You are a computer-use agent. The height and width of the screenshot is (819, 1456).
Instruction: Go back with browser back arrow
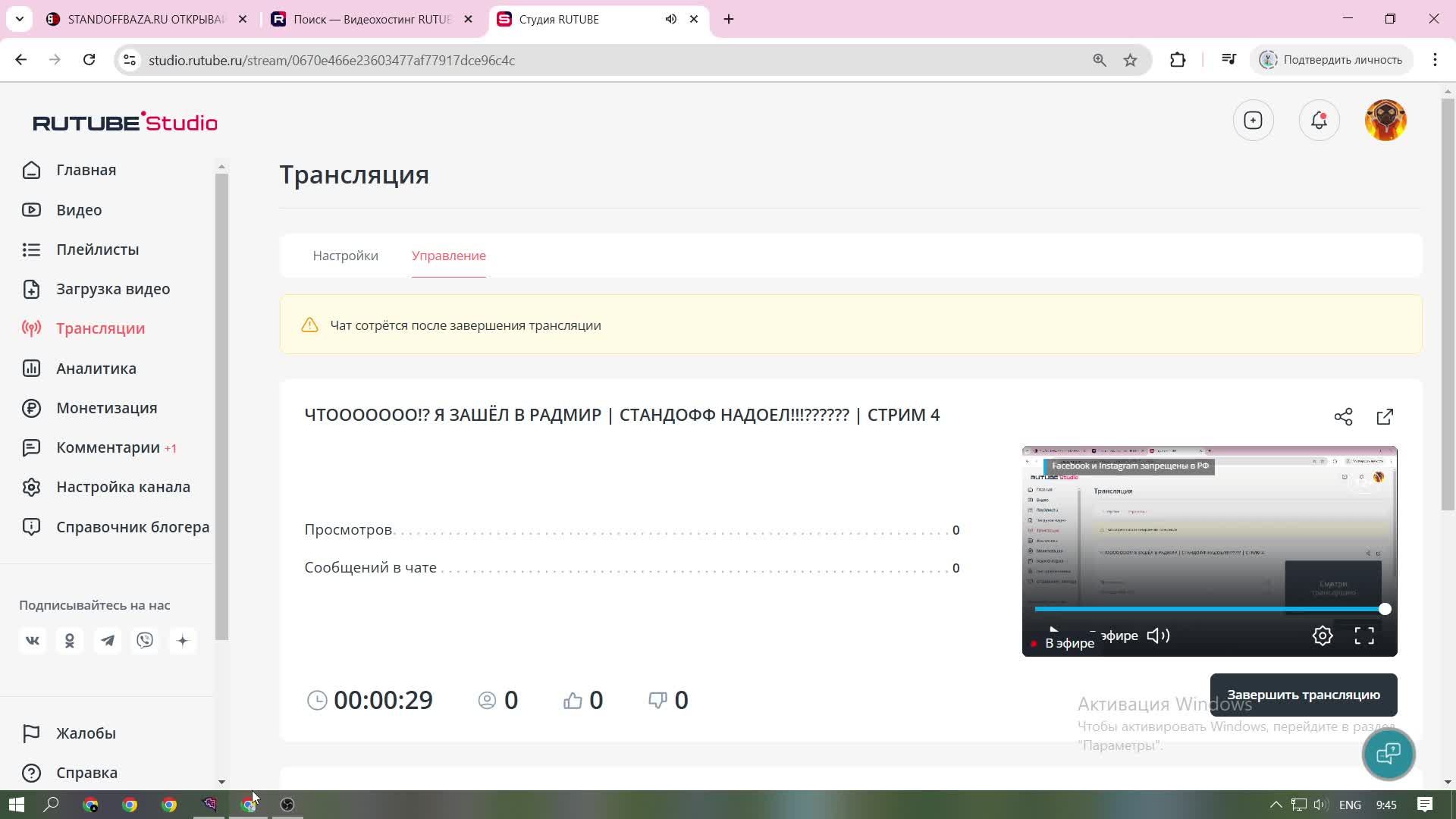click(x=21, y=60)
